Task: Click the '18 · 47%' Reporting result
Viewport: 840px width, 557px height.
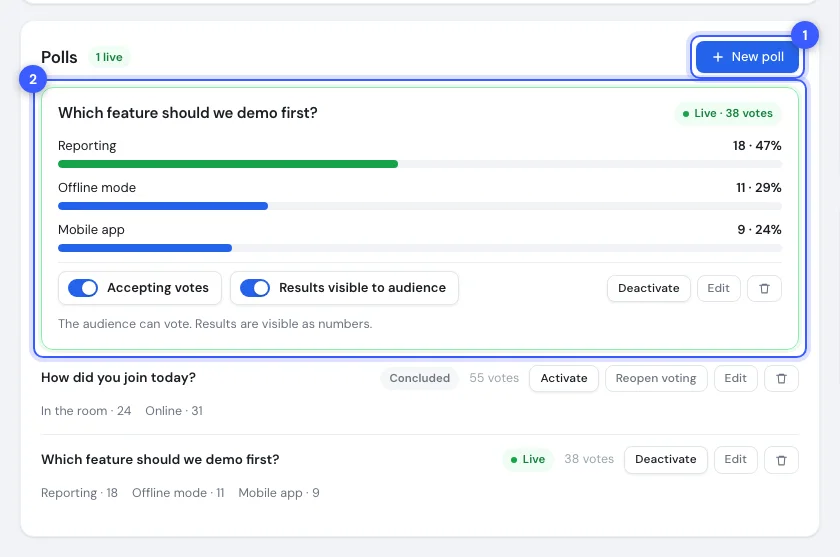Action: click(757, 146)
